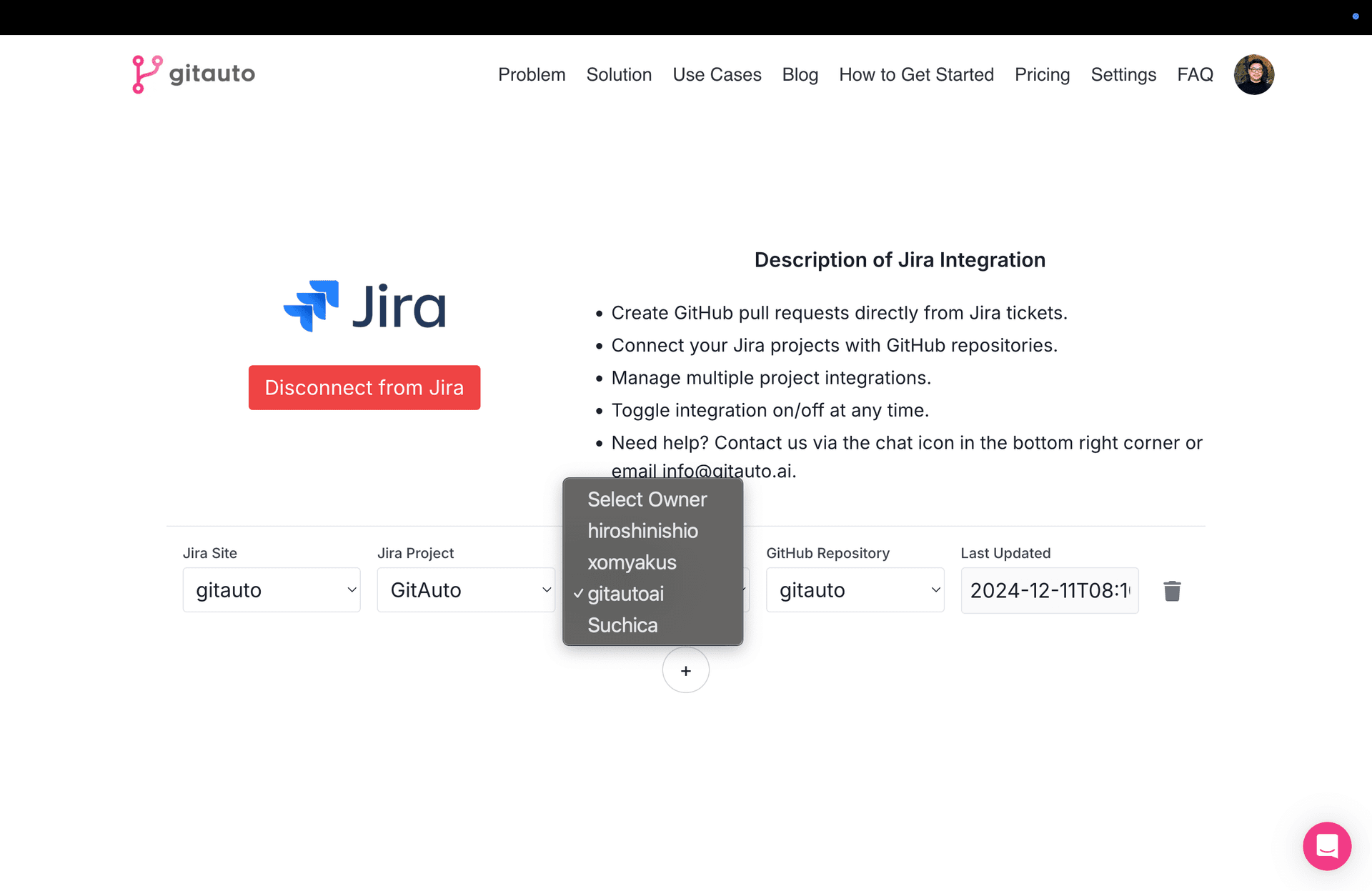
Task: Delete the integration row via trash icon
Action: pos(1171,590)
